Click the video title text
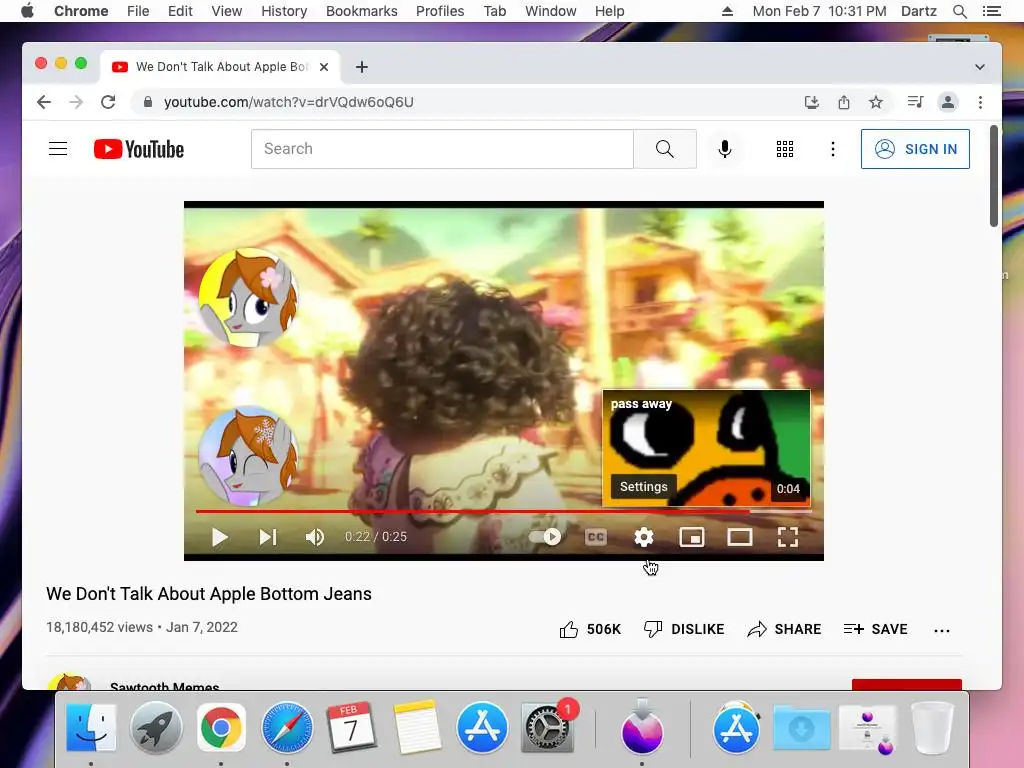Image resolution: width=1024 pixels, height=768 pixels. [209, 594]
